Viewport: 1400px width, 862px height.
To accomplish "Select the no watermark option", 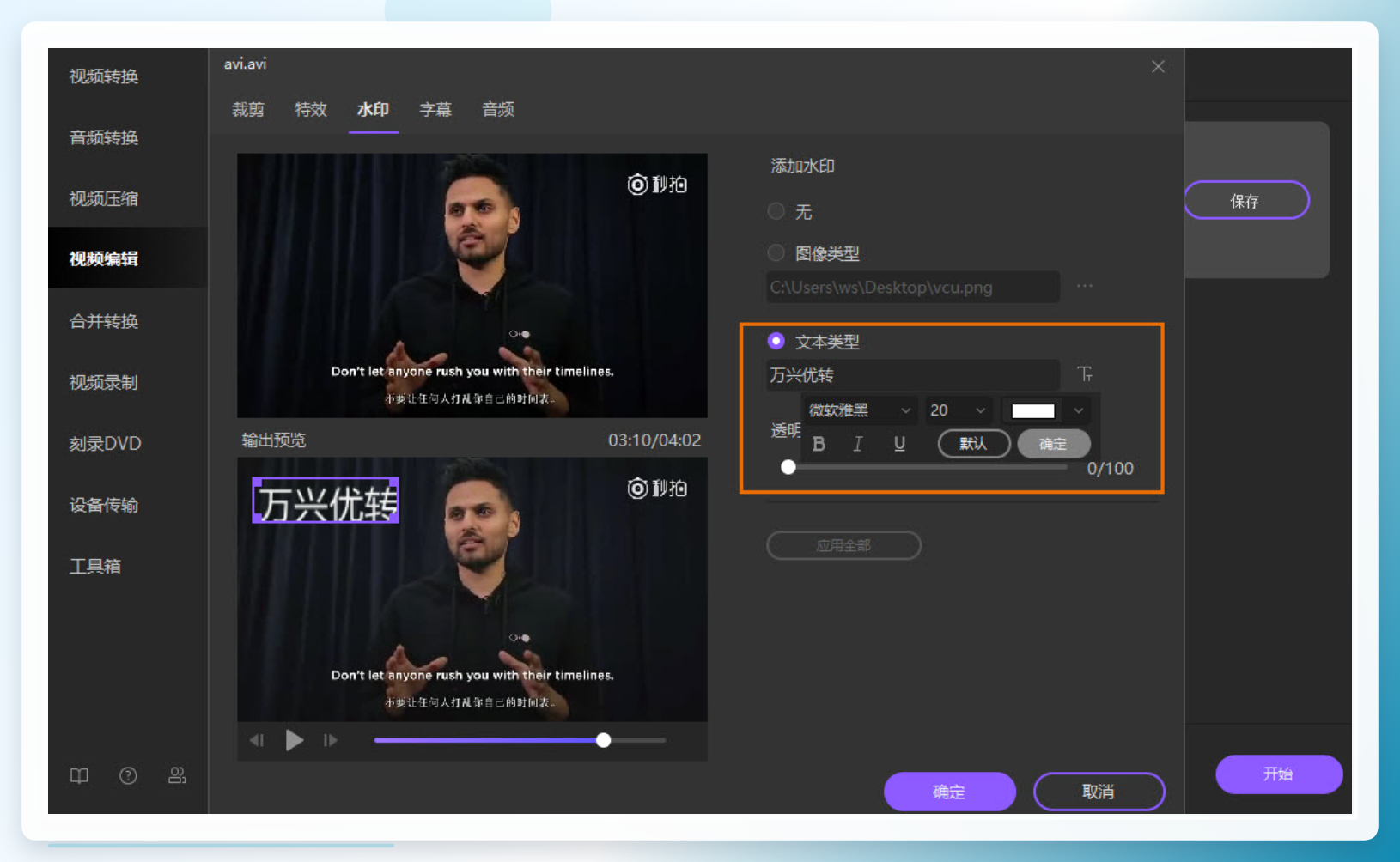I will point(776,211).
